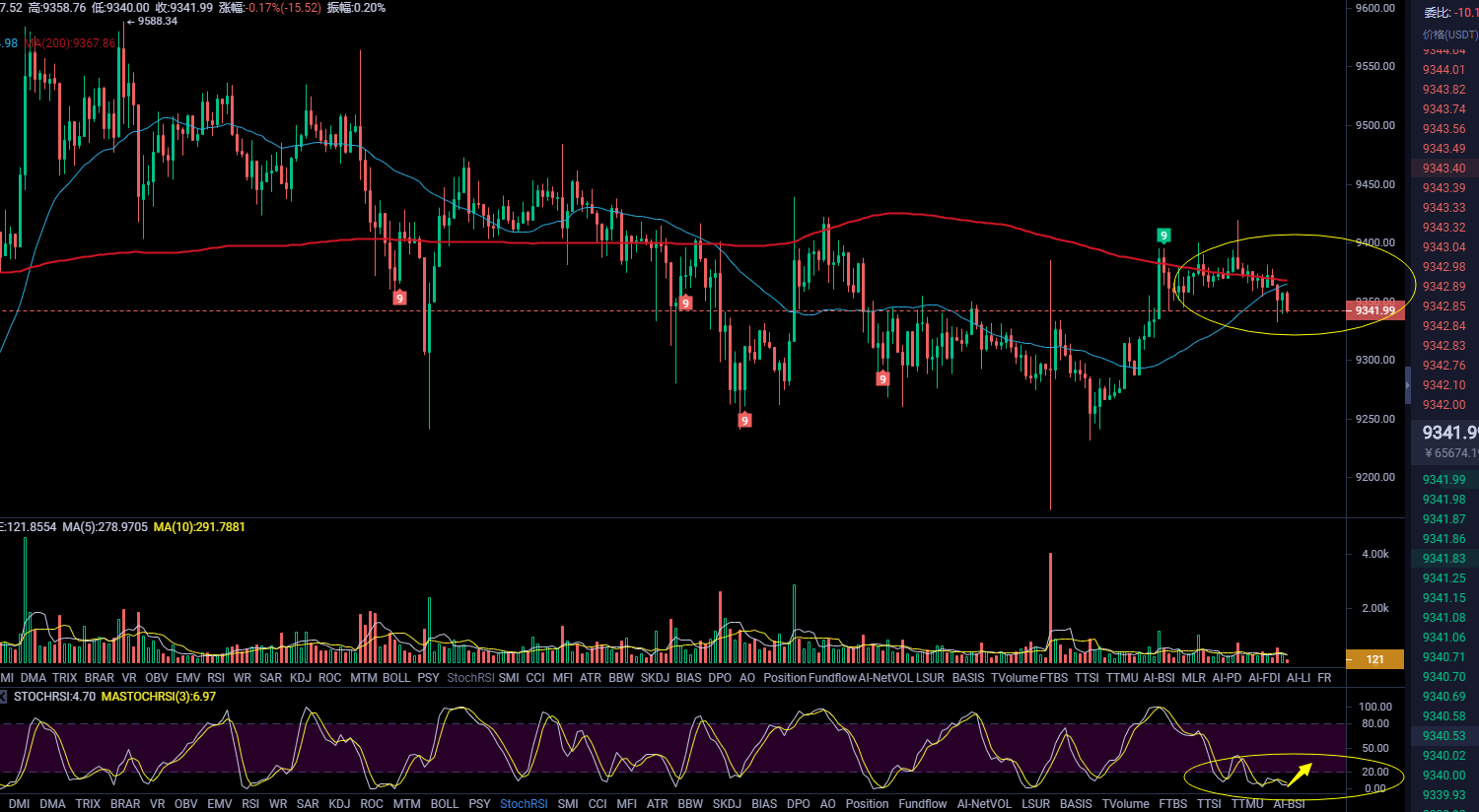The image size is (1479, 812).
Task: Open the AI-PD indicator tab
Action: click(1227, 678)
